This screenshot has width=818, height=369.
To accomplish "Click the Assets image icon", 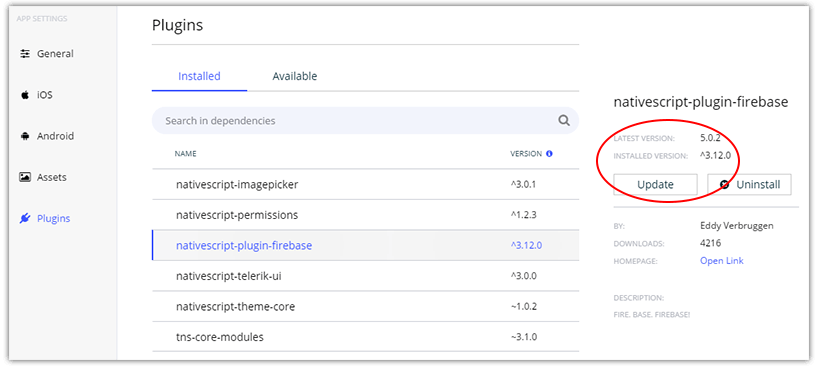I will (25, 177).
